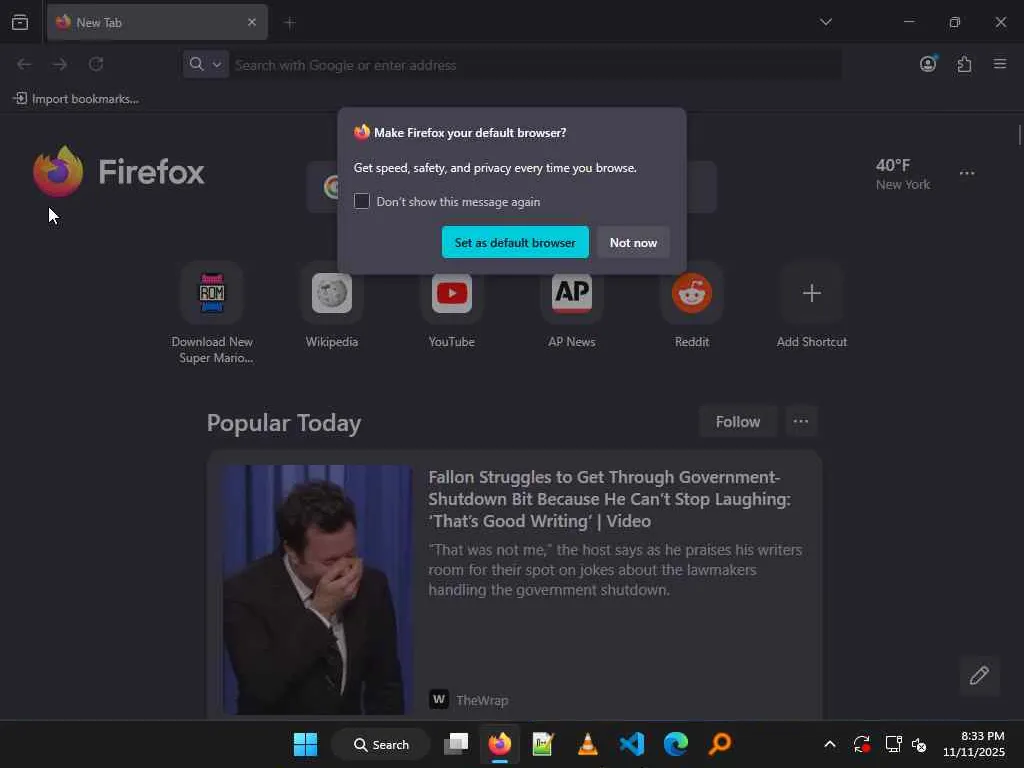
Task: Expand the list all tabs chevron
Action: pos(825,22)
